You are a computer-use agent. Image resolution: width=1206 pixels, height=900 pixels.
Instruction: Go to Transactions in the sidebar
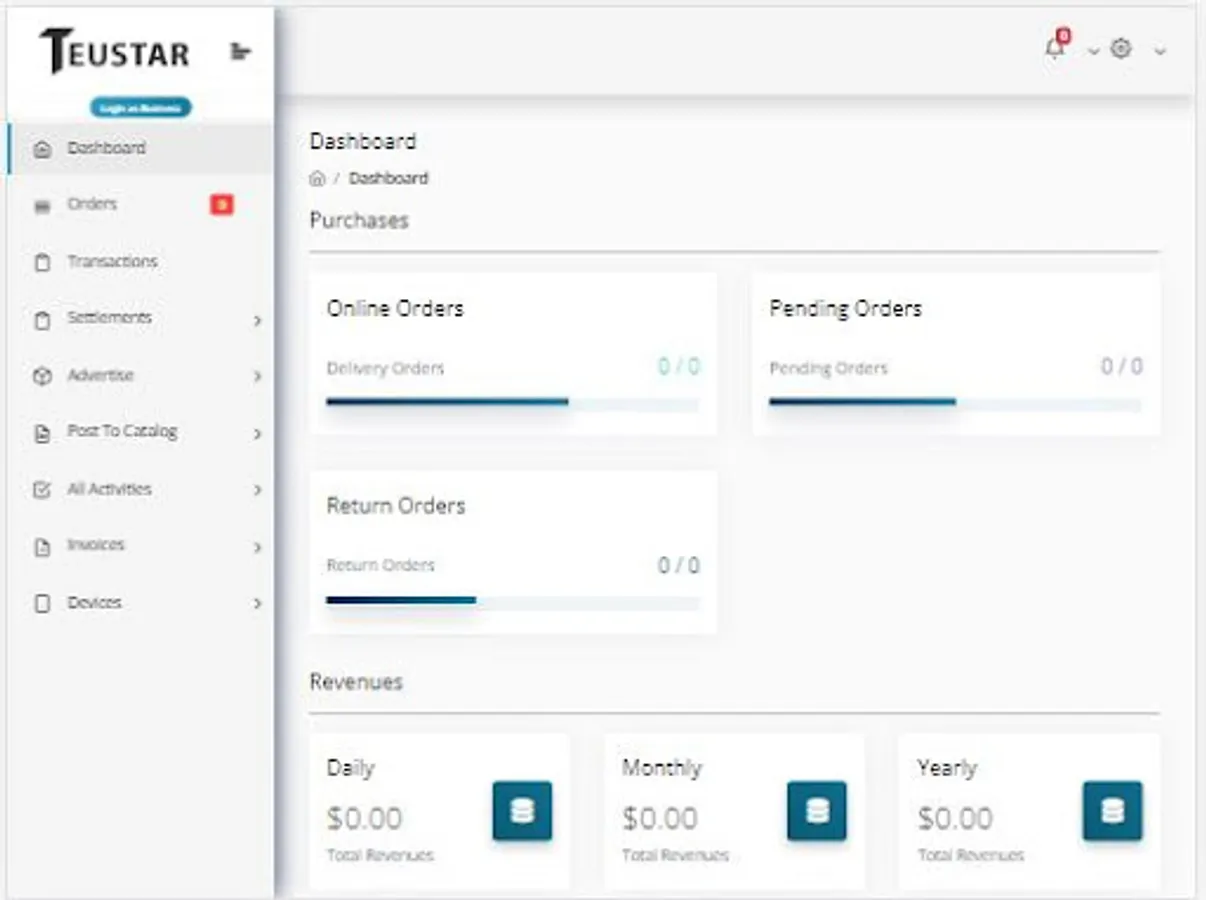click(x=112, y=262)
